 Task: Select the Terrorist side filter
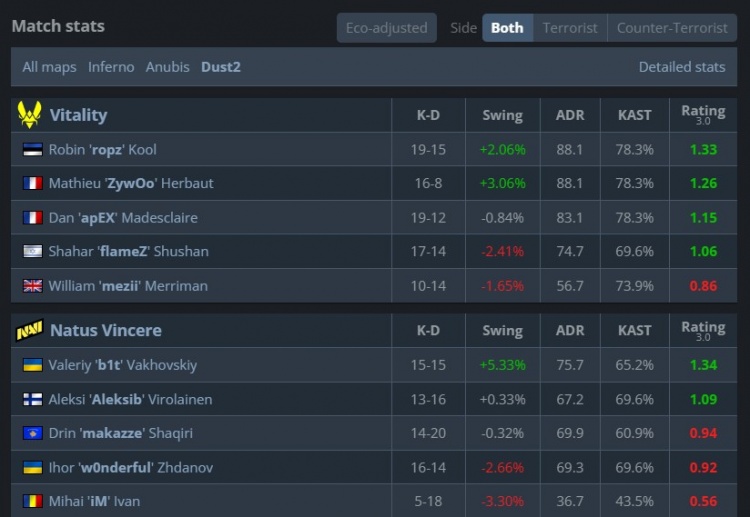pyautogui.click(x=570, y=28)
